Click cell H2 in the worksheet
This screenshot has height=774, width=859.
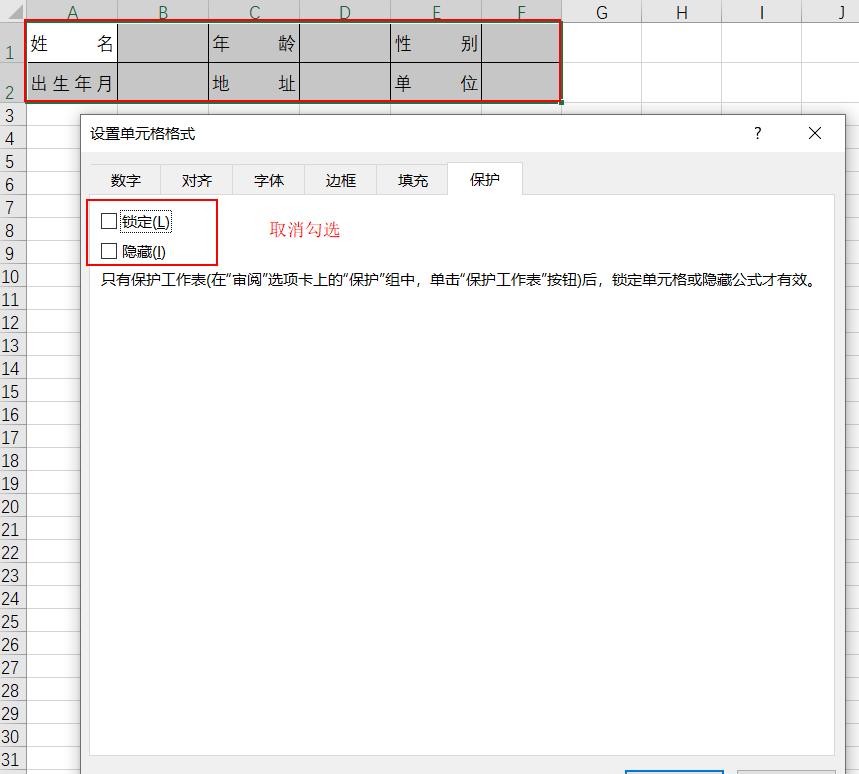click(x=682, y=82)
